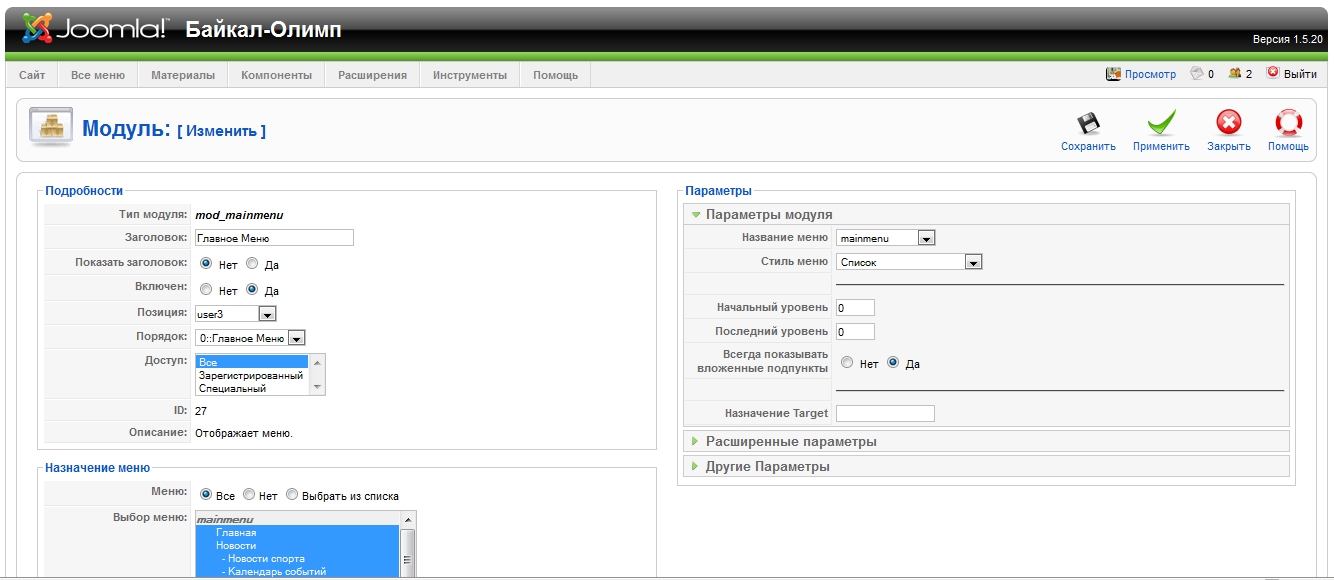
Task: Expand the Advanced parameters (Расширенные параметры) section
Action: coord(790,441)
